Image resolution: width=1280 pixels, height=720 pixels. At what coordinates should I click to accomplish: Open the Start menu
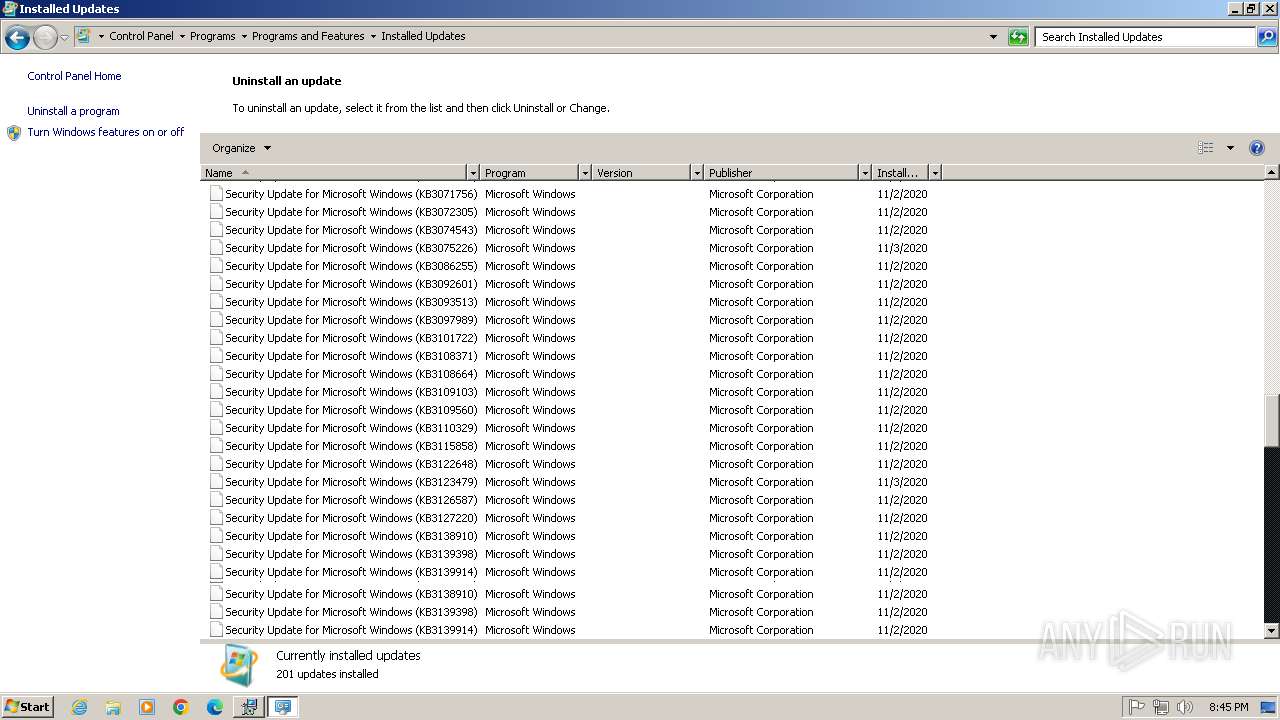pos(27,706)
